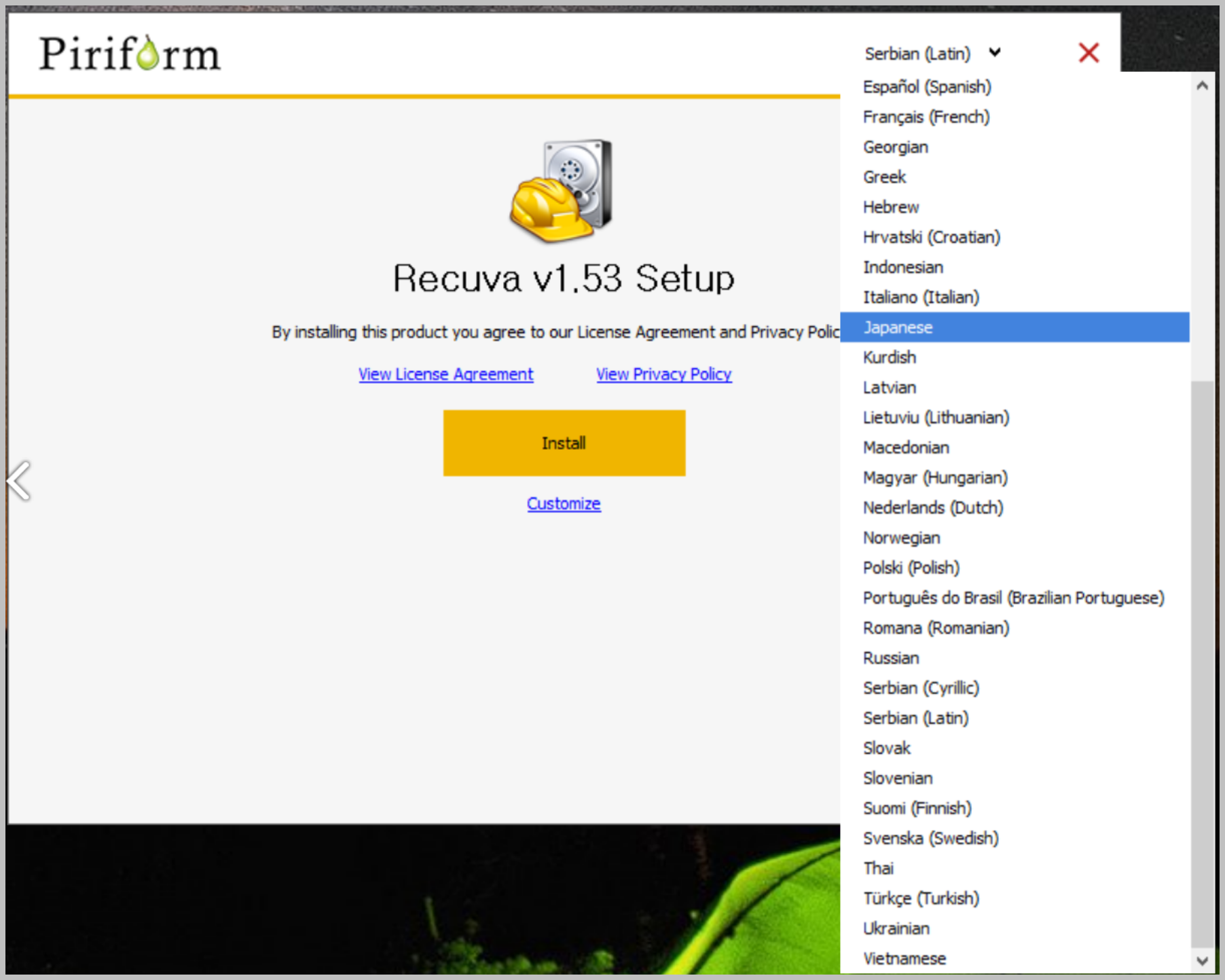Select Norwegian language option
Image resolution: width=1225 pixels, height=980 pixels.
point(1014,537)
